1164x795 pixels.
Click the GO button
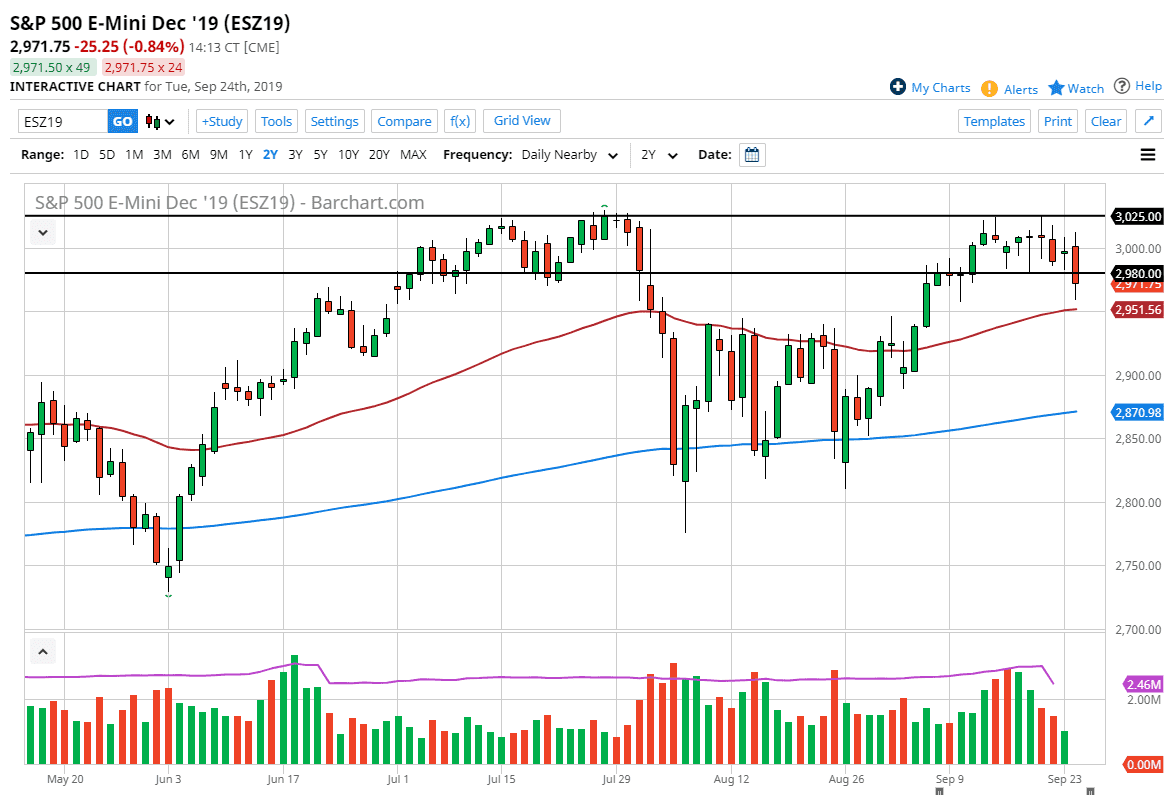pyautogui.click(x=120, y=120)
